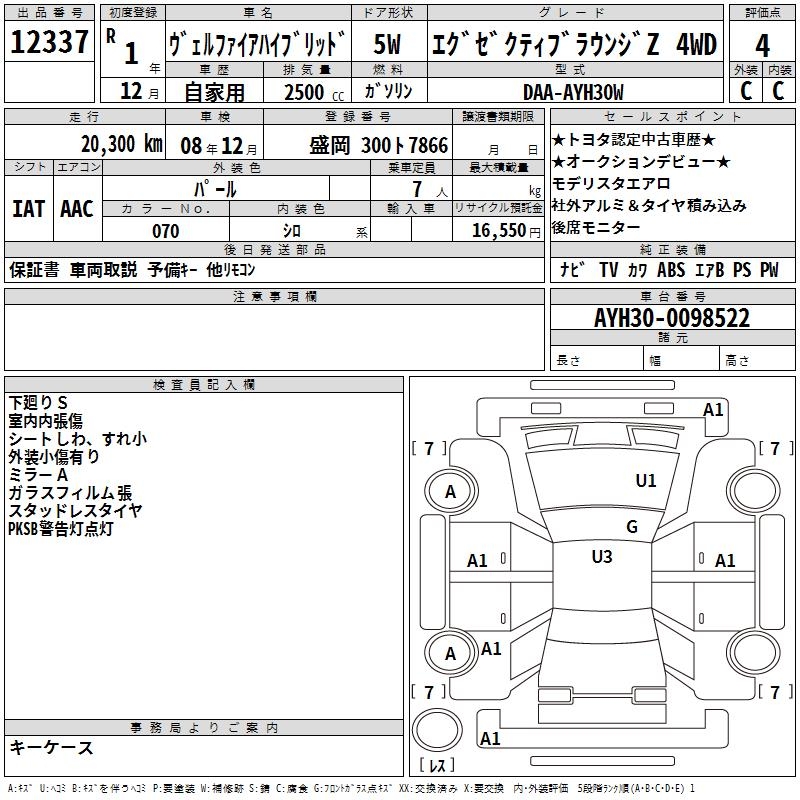Select the 後席モニター sales point
The width and height of the screenshot is (800, 800).
coord(596,227)
